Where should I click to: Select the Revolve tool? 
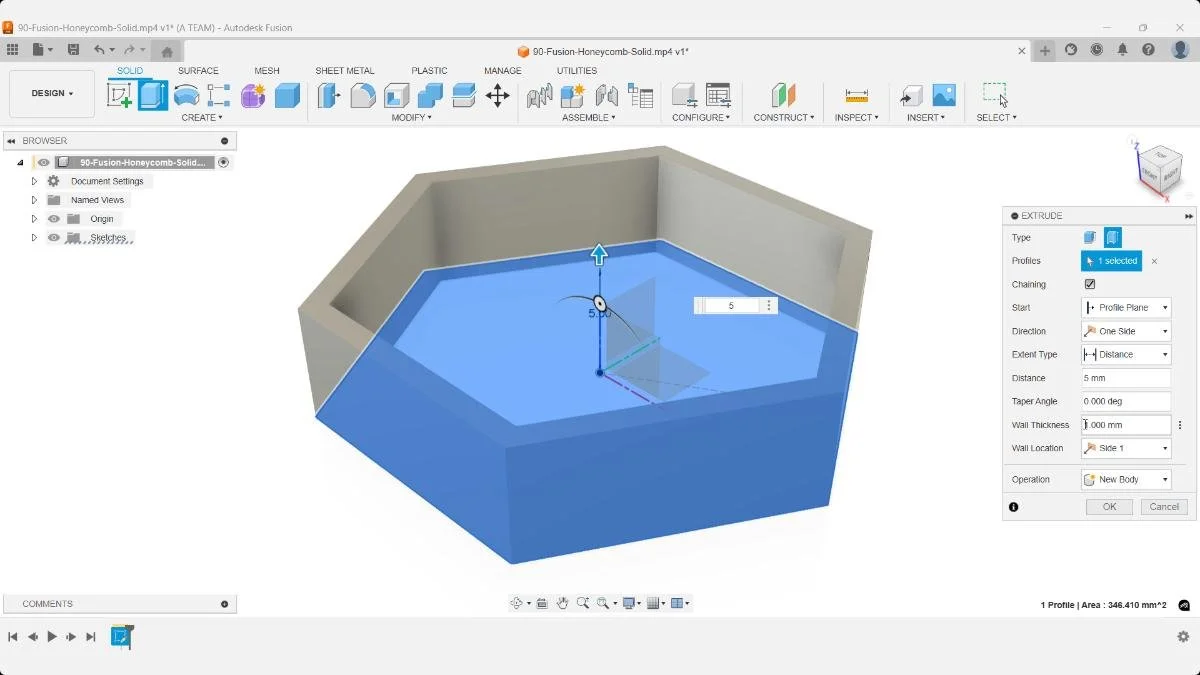pos(186,95)
